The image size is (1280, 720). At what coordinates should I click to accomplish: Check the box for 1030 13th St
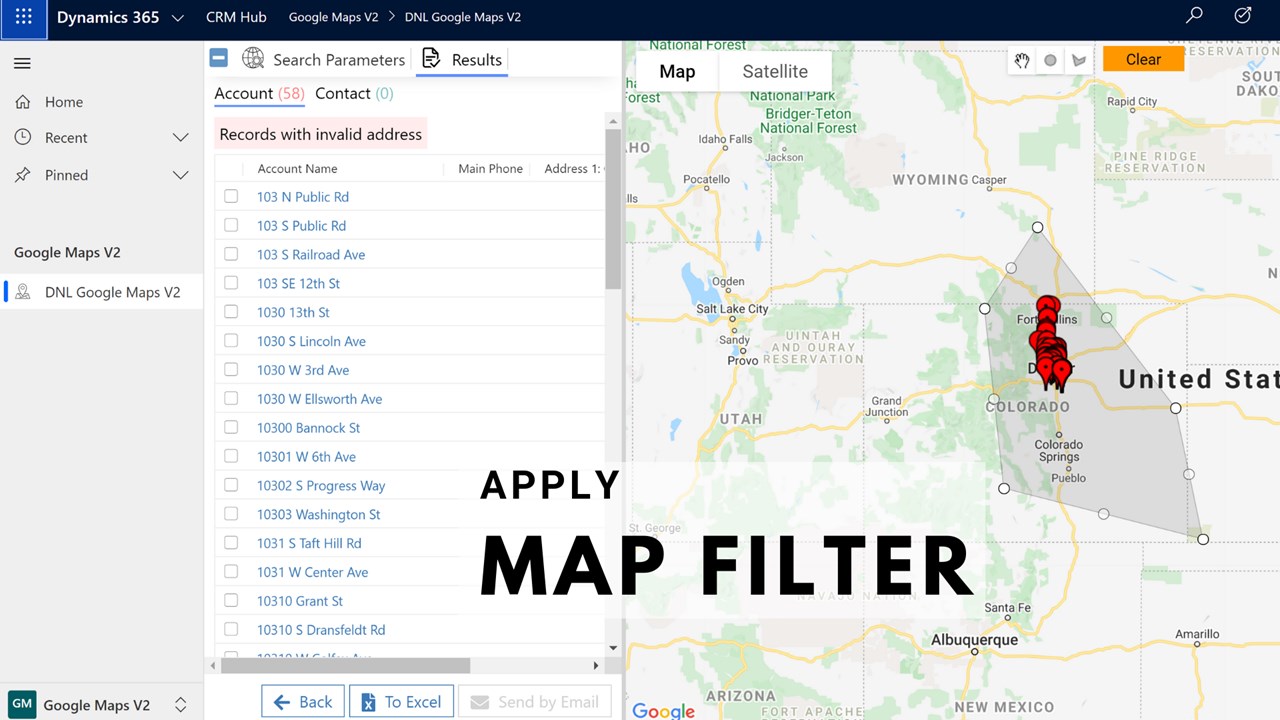pos(231,312)
